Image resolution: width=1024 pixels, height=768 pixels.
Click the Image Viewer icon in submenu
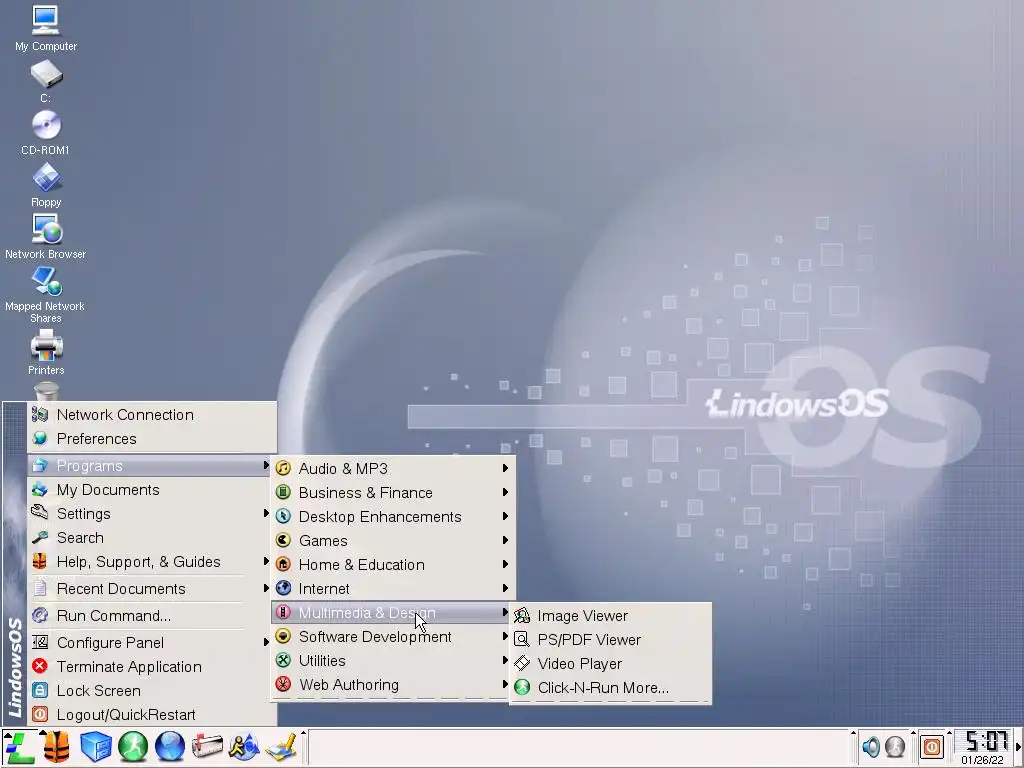[522, 615]
